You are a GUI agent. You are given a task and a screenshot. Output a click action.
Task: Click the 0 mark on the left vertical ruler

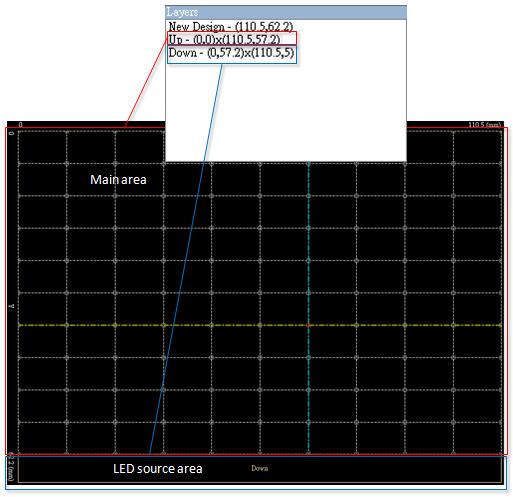[12, 133]
